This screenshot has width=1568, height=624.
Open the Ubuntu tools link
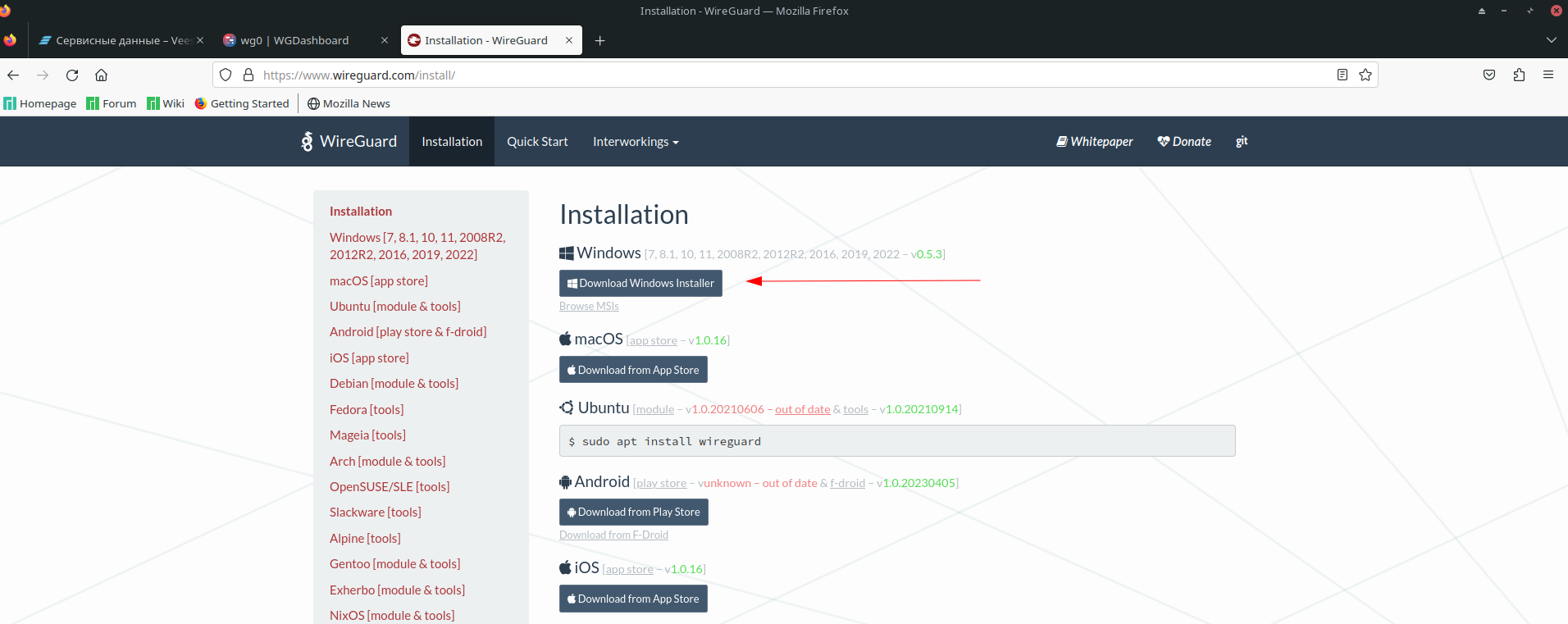855,409
